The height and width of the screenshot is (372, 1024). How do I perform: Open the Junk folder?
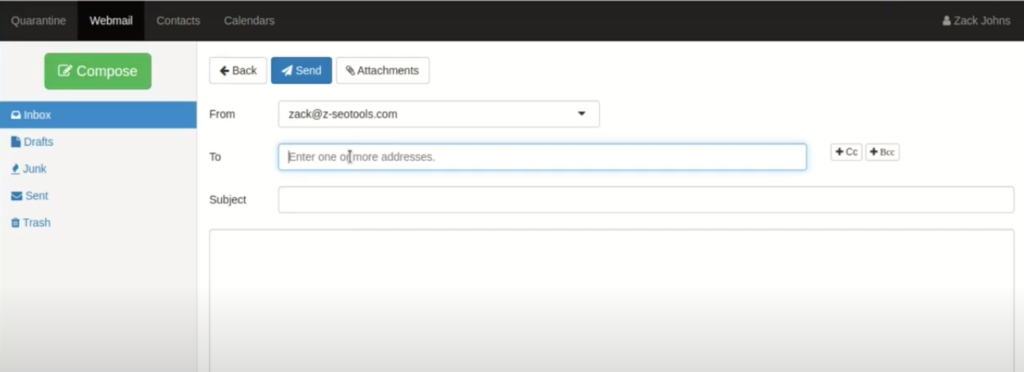(98, 168)
